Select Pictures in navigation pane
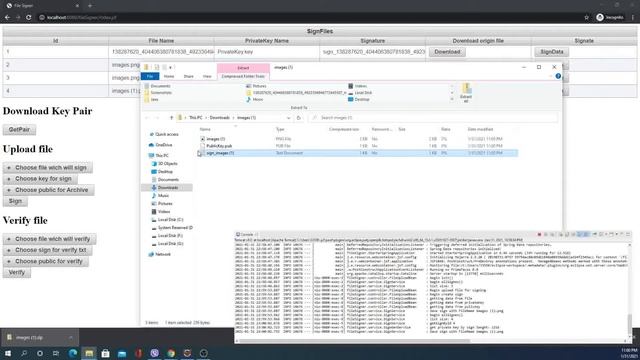 click(x=165, y=204)
